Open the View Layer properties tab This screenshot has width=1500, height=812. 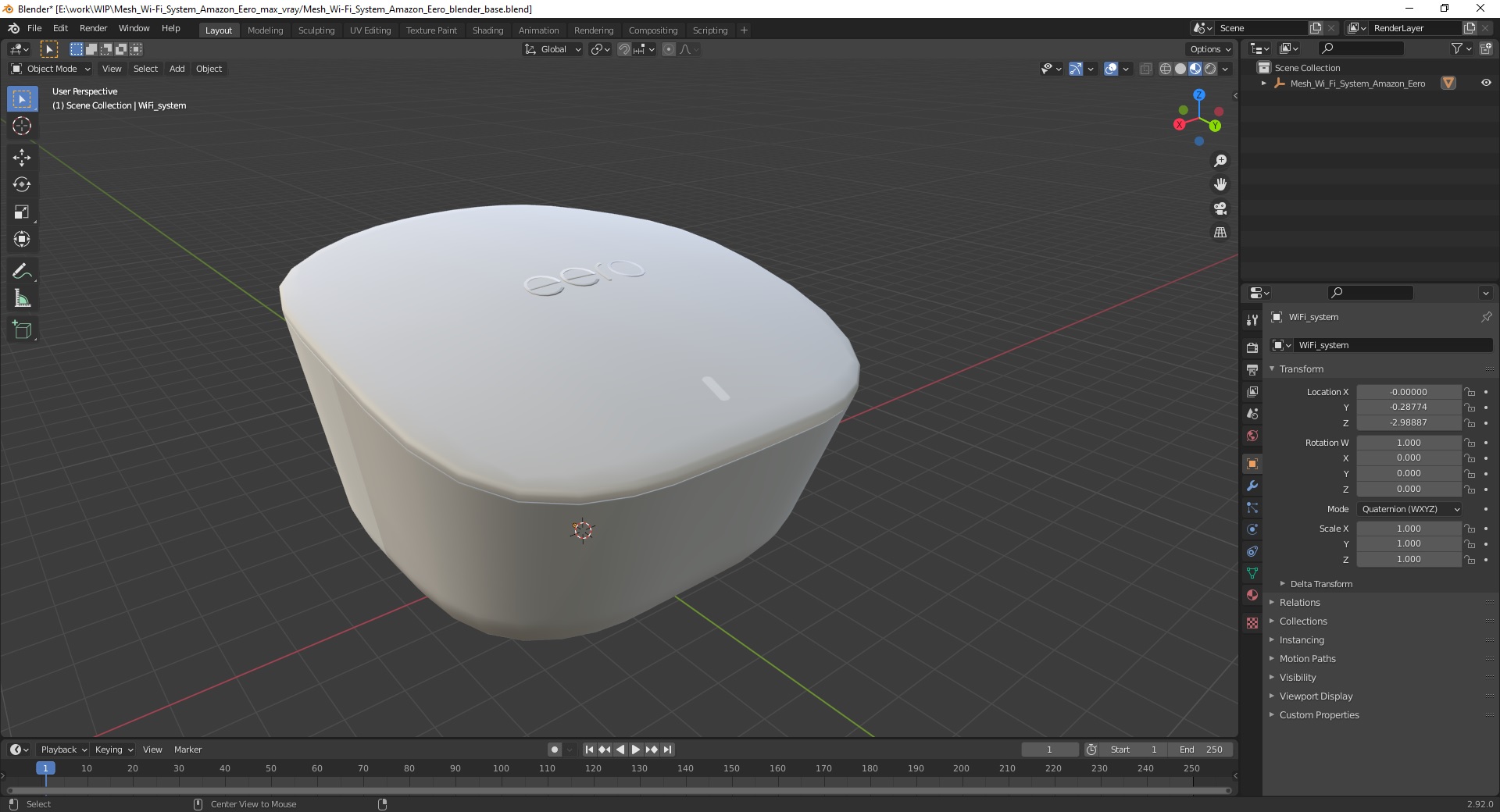click(1252, 391)
